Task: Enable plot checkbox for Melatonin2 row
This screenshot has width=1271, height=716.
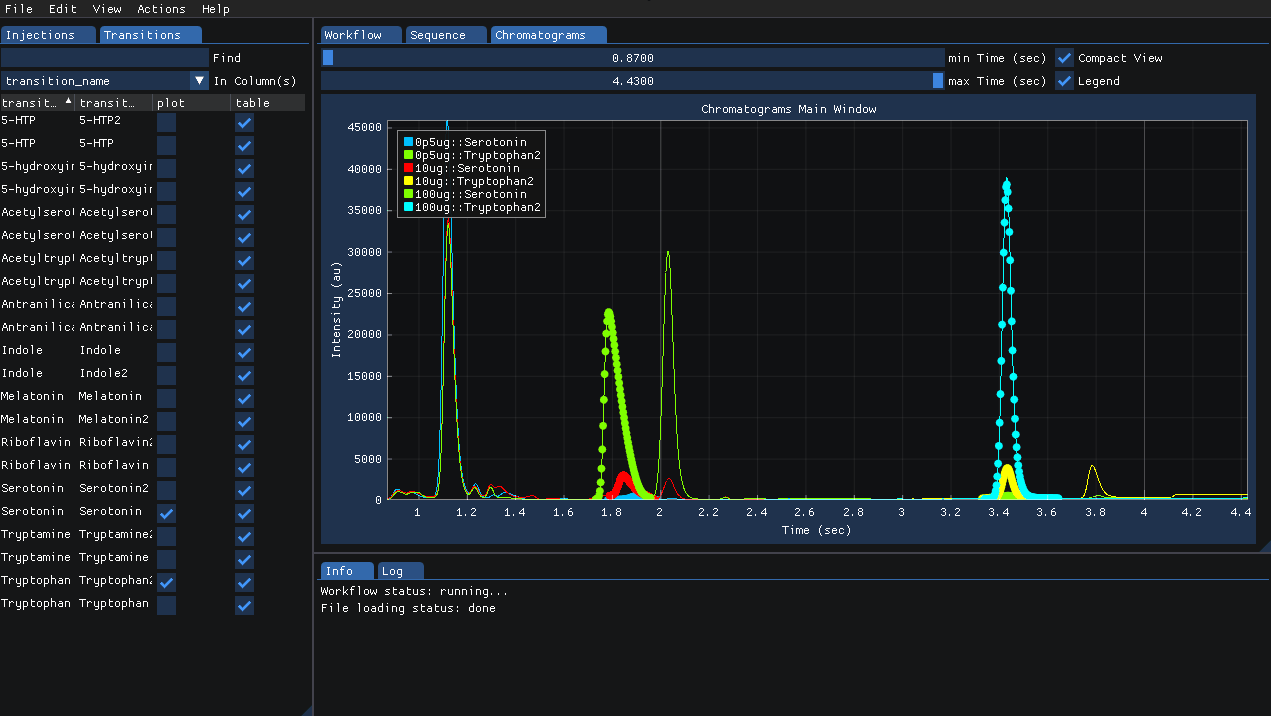Action: tap(167, 421)
